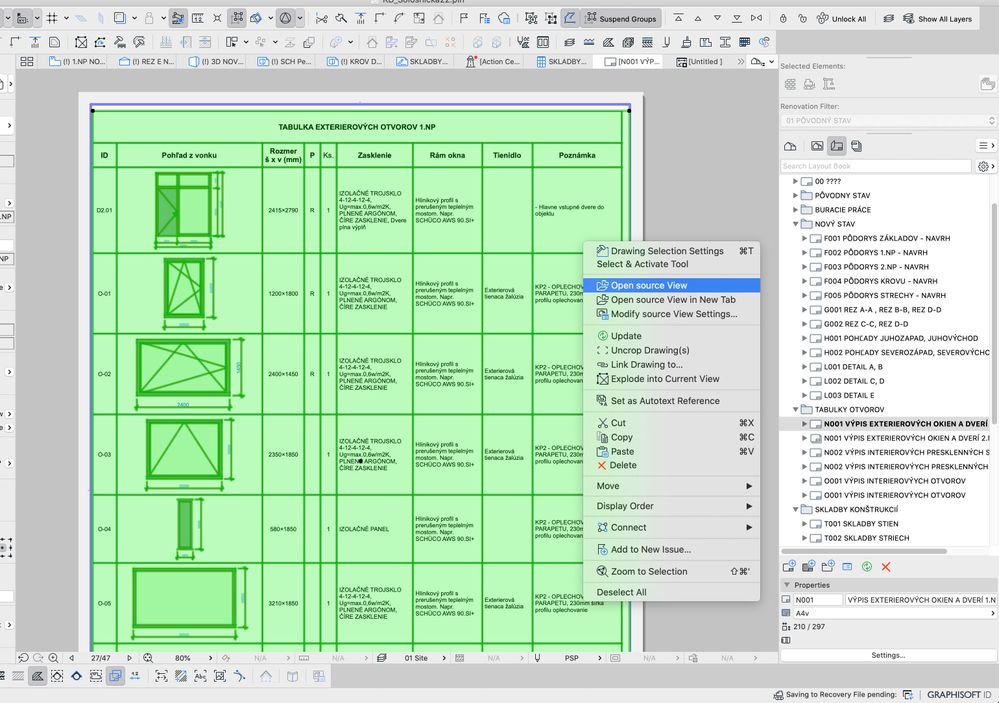Image resolution: width=999 pixels, height=703 pixels.
Task: Click the Unlock All padlock icon
Action: (x=822, y=18)
